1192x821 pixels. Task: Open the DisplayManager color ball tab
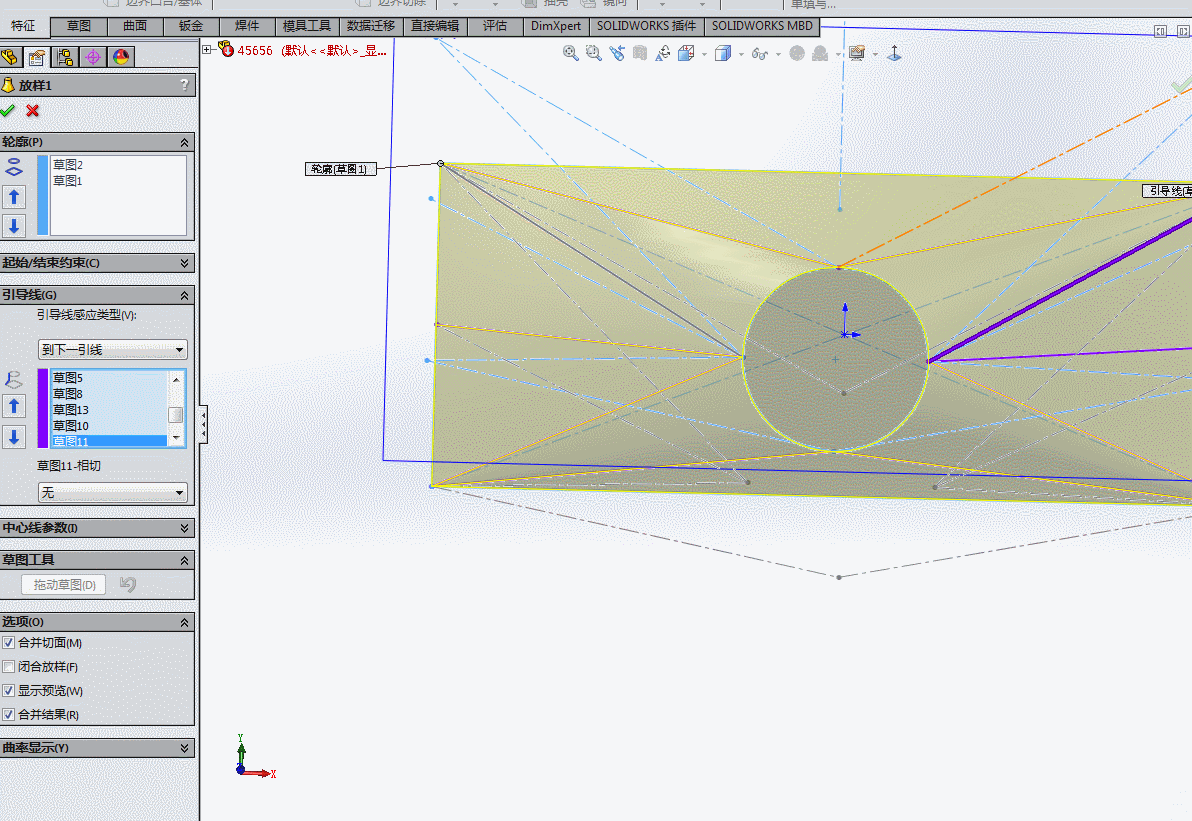(121, 57)
